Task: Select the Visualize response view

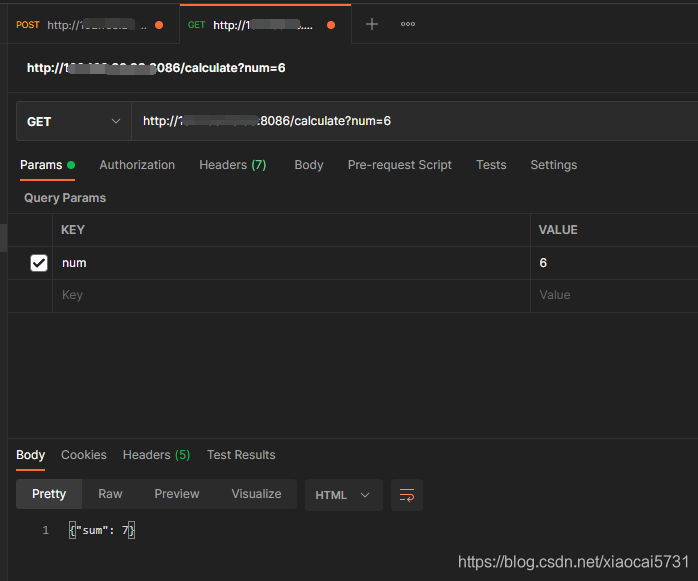Action: (x=256, y=494)
